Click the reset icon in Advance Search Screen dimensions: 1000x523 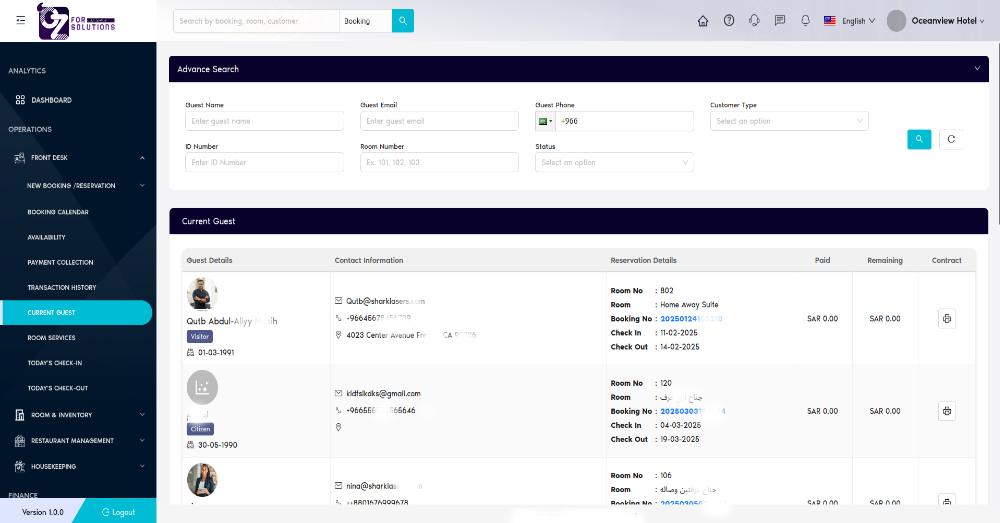click(951, 139)
